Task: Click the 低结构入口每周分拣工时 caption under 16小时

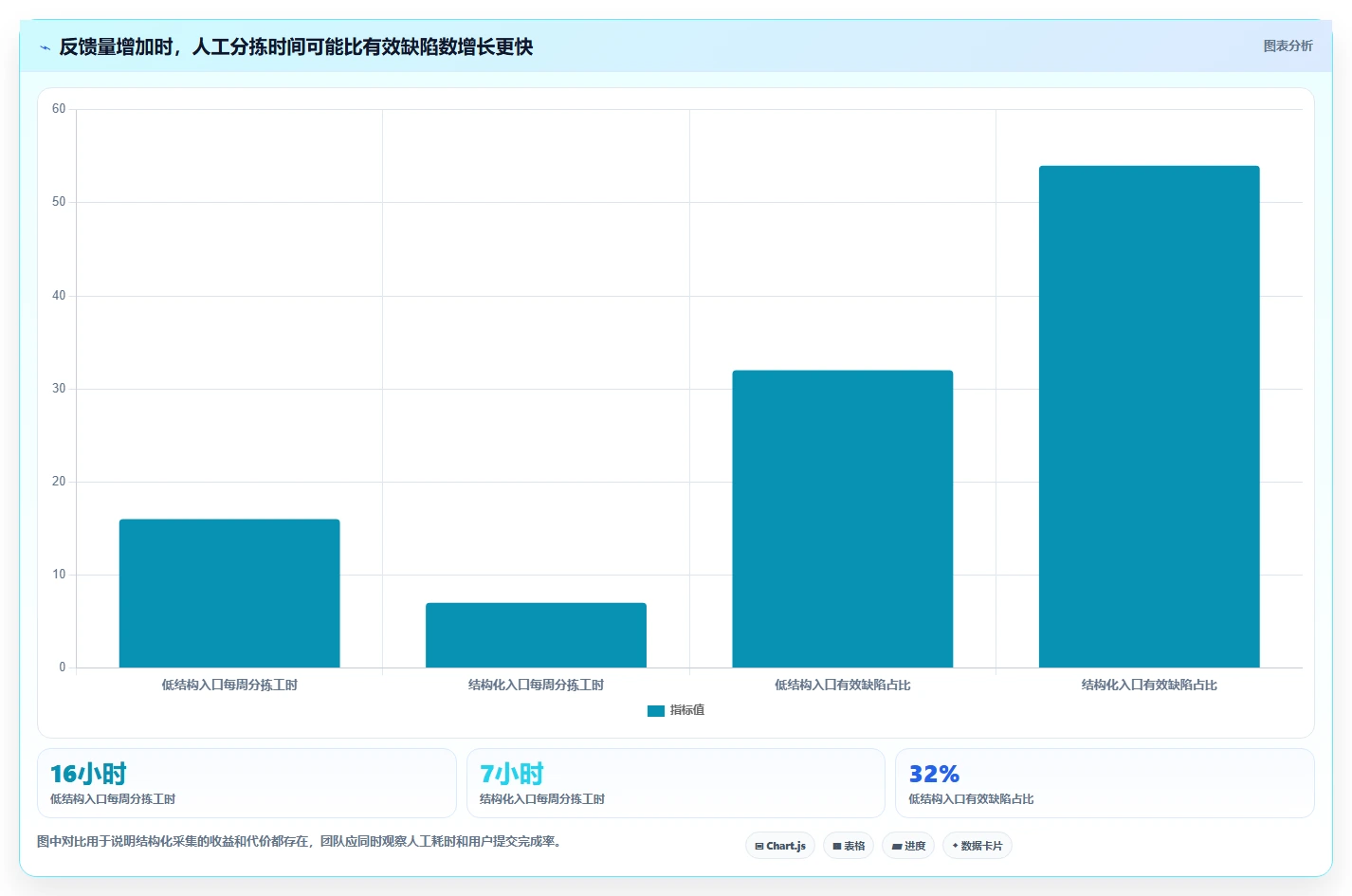Action: coord(113,799)
